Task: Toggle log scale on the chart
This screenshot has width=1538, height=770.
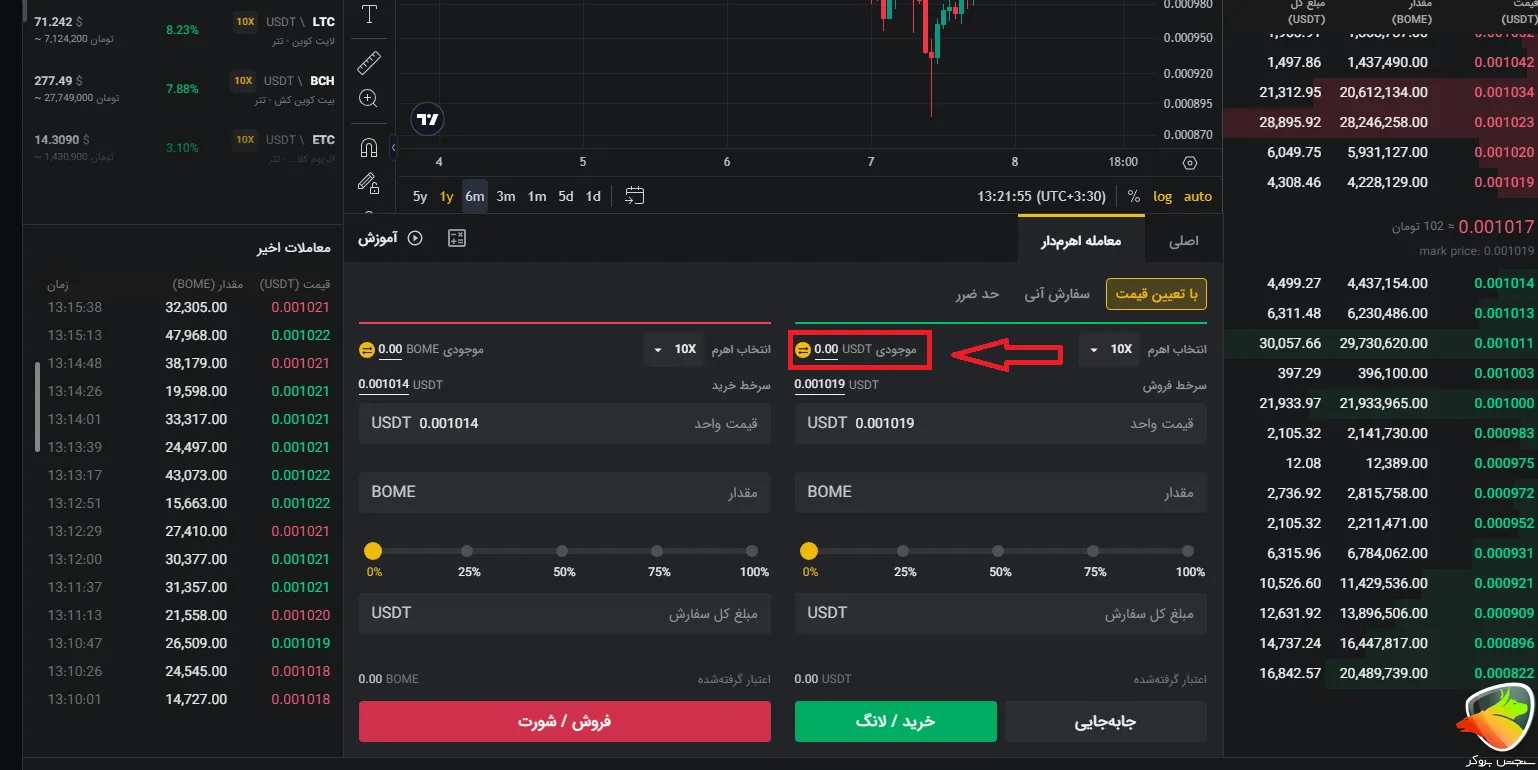Action: click(1162, 197)
